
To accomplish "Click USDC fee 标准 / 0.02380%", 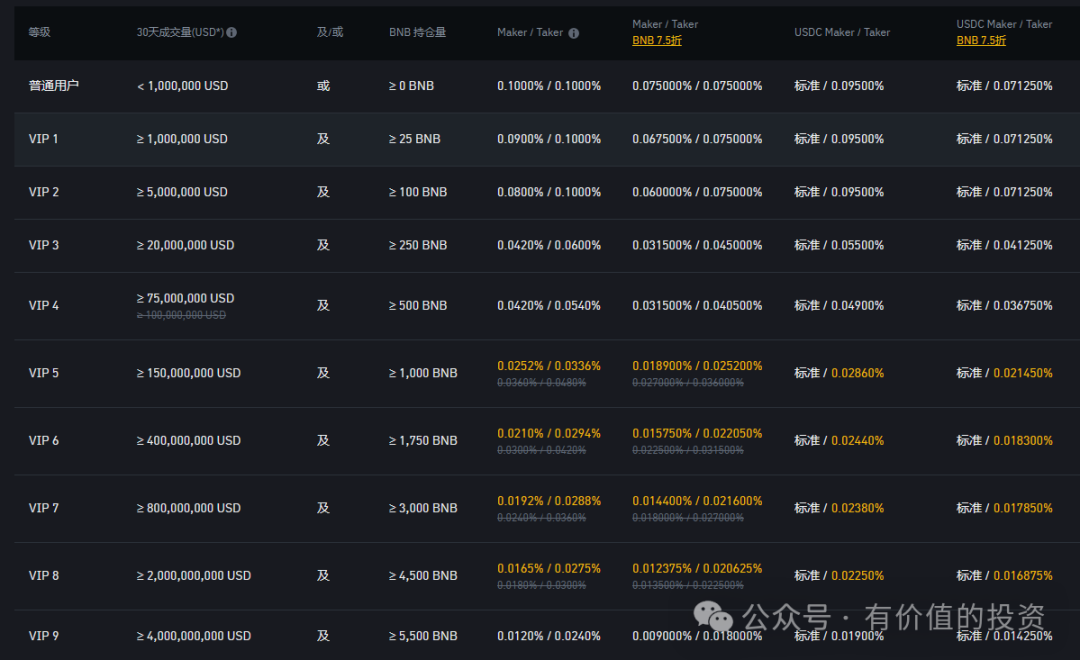I will tap(839, 508).
